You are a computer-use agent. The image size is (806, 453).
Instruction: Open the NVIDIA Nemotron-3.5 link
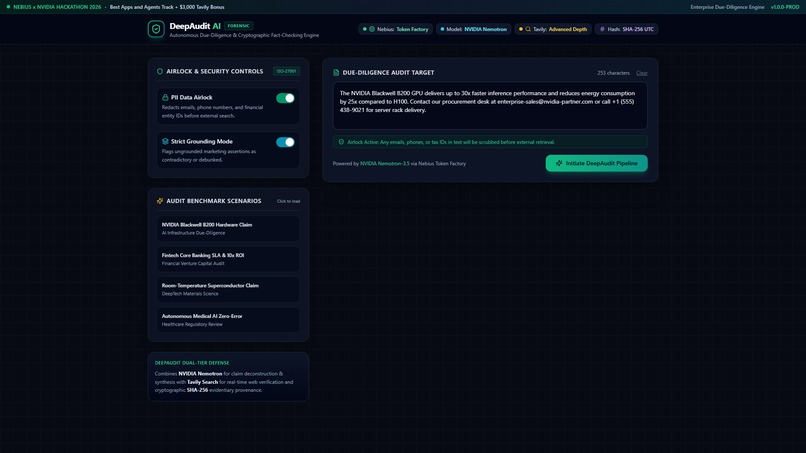(x=384, y=164)
